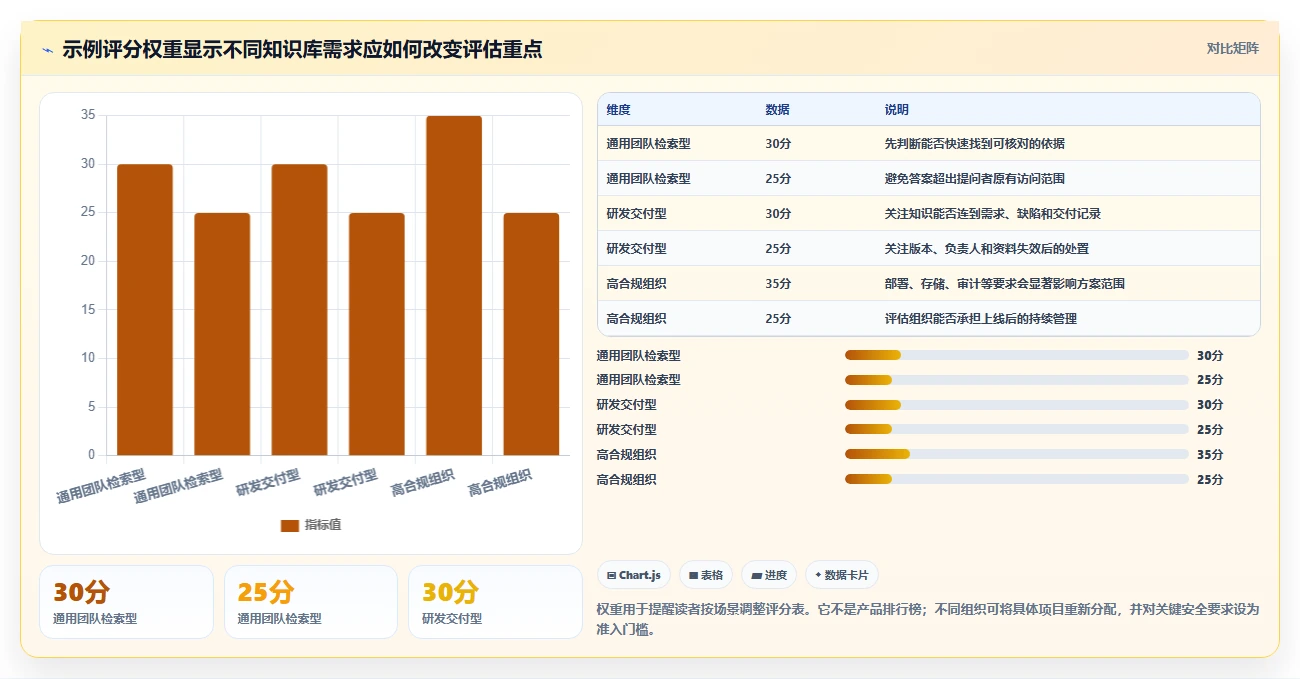Select the 数据 column header

[x=777, y=110]
